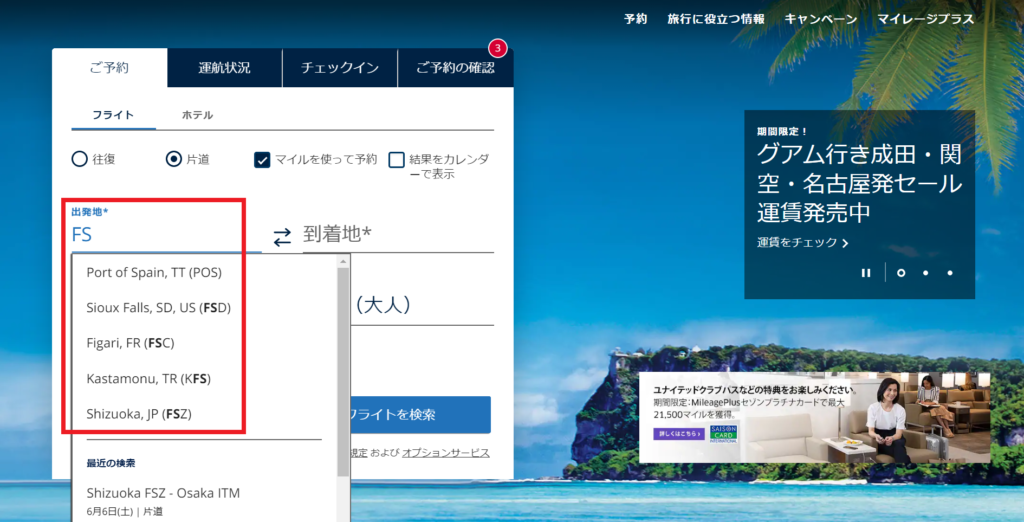Choose Sioux Falls, SD, US (FSD) suggestion
This screenshot has height=522, width=1024.
158,307
